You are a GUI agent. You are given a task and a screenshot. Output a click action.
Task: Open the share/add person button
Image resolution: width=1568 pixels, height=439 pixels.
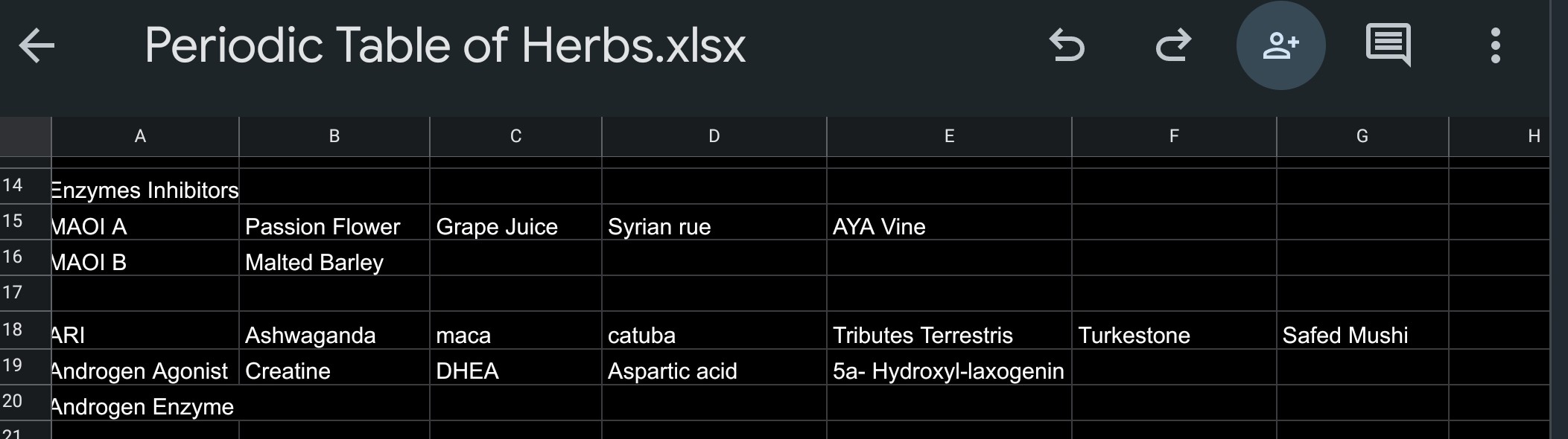pyautogui.click(x=1280, y=45)
